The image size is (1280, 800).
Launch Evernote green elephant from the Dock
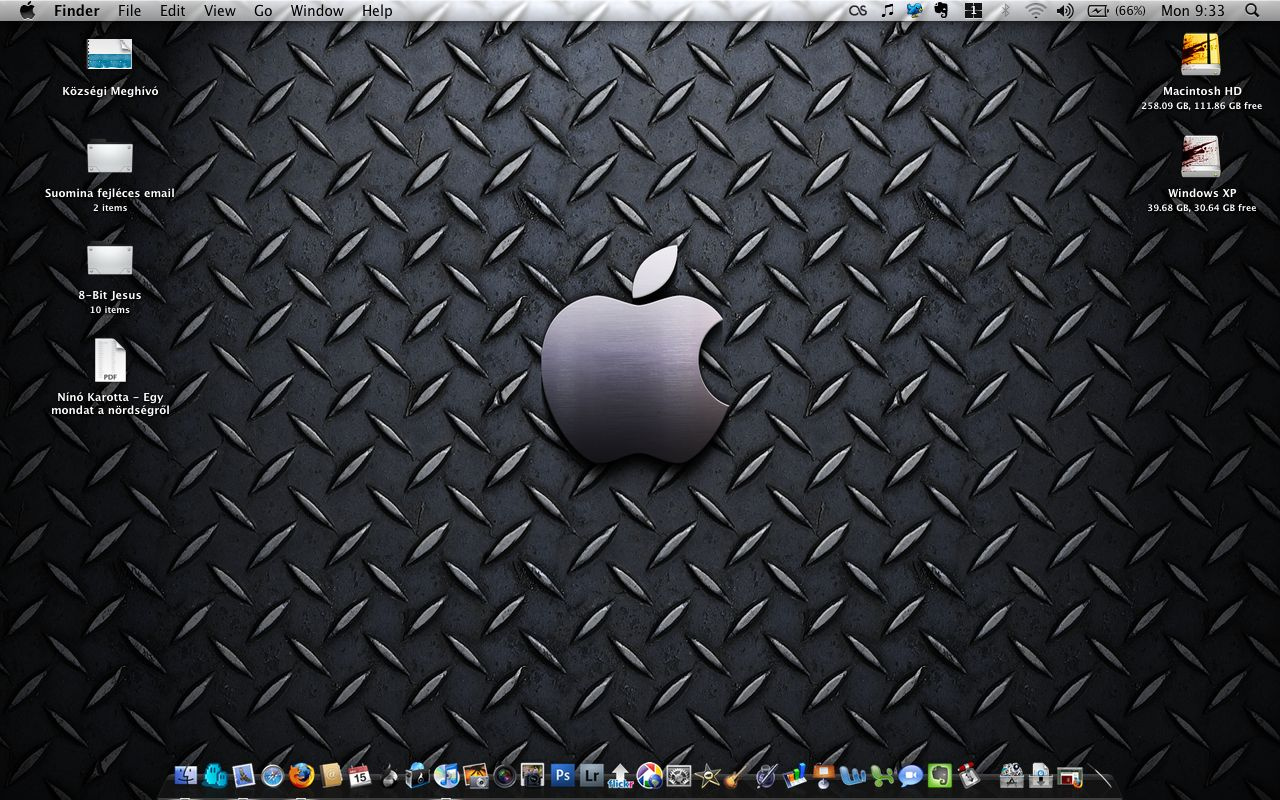(x=939, y=775)
